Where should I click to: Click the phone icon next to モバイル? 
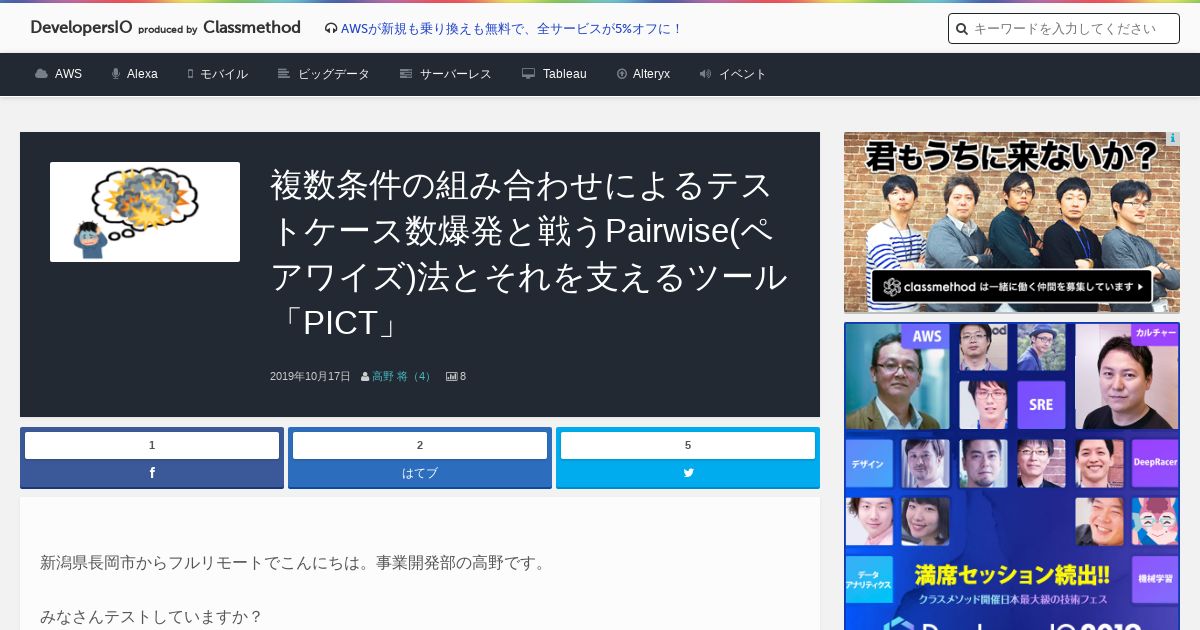click(190, 74)
